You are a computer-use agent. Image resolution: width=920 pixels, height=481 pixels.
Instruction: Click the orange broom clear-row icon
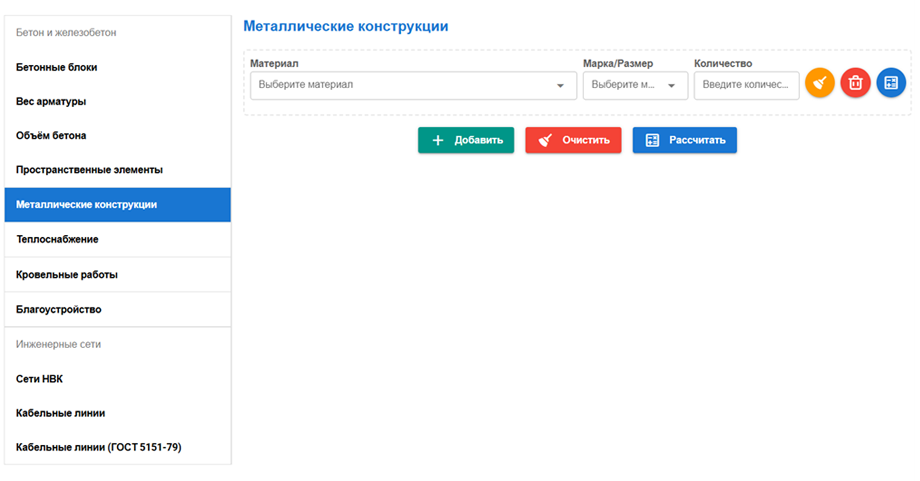tap(820, 83)
